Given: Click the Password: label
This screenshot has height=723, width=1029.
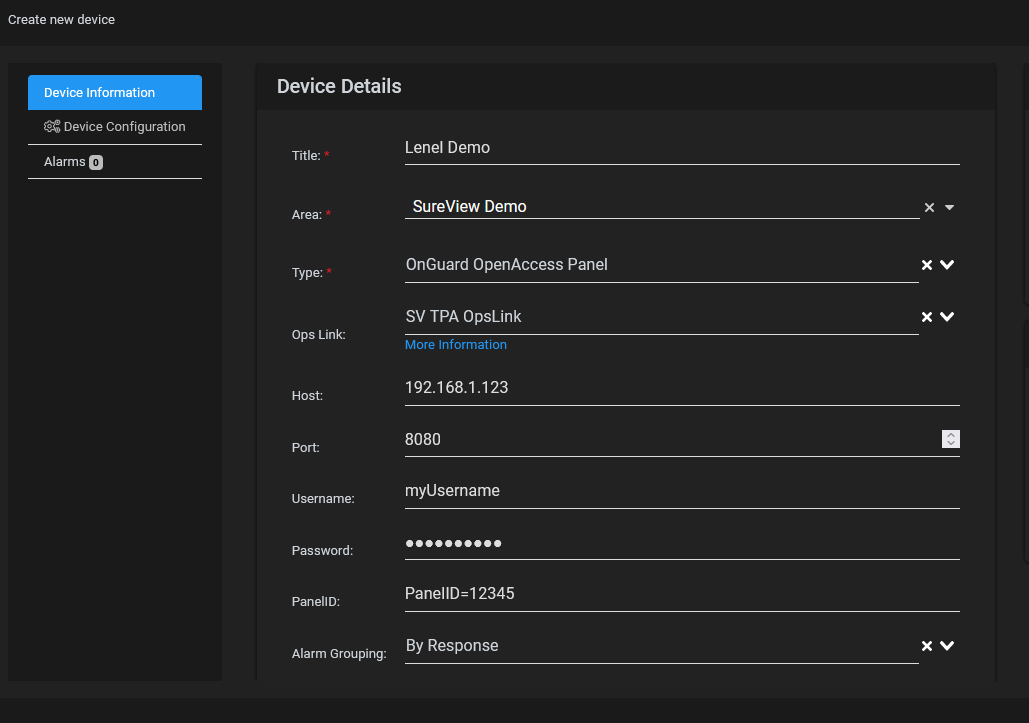Looking at the screenshot, I should point(322,550).
